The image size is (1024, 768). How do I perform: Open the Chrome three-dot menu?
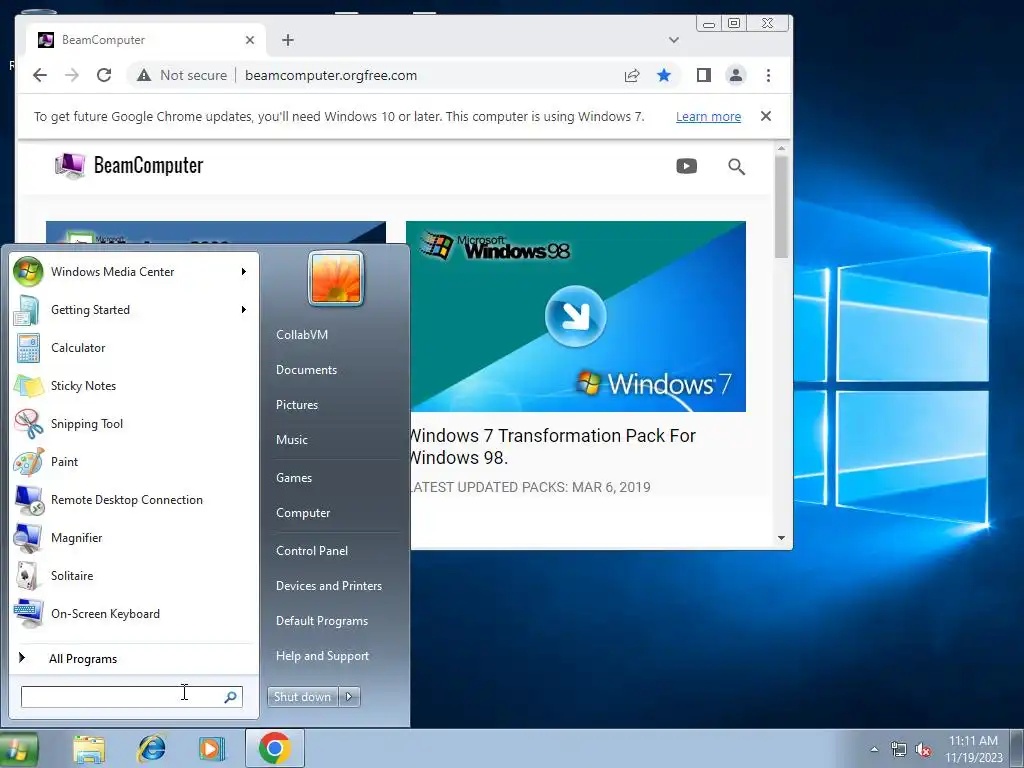click(x=769, y=75)
